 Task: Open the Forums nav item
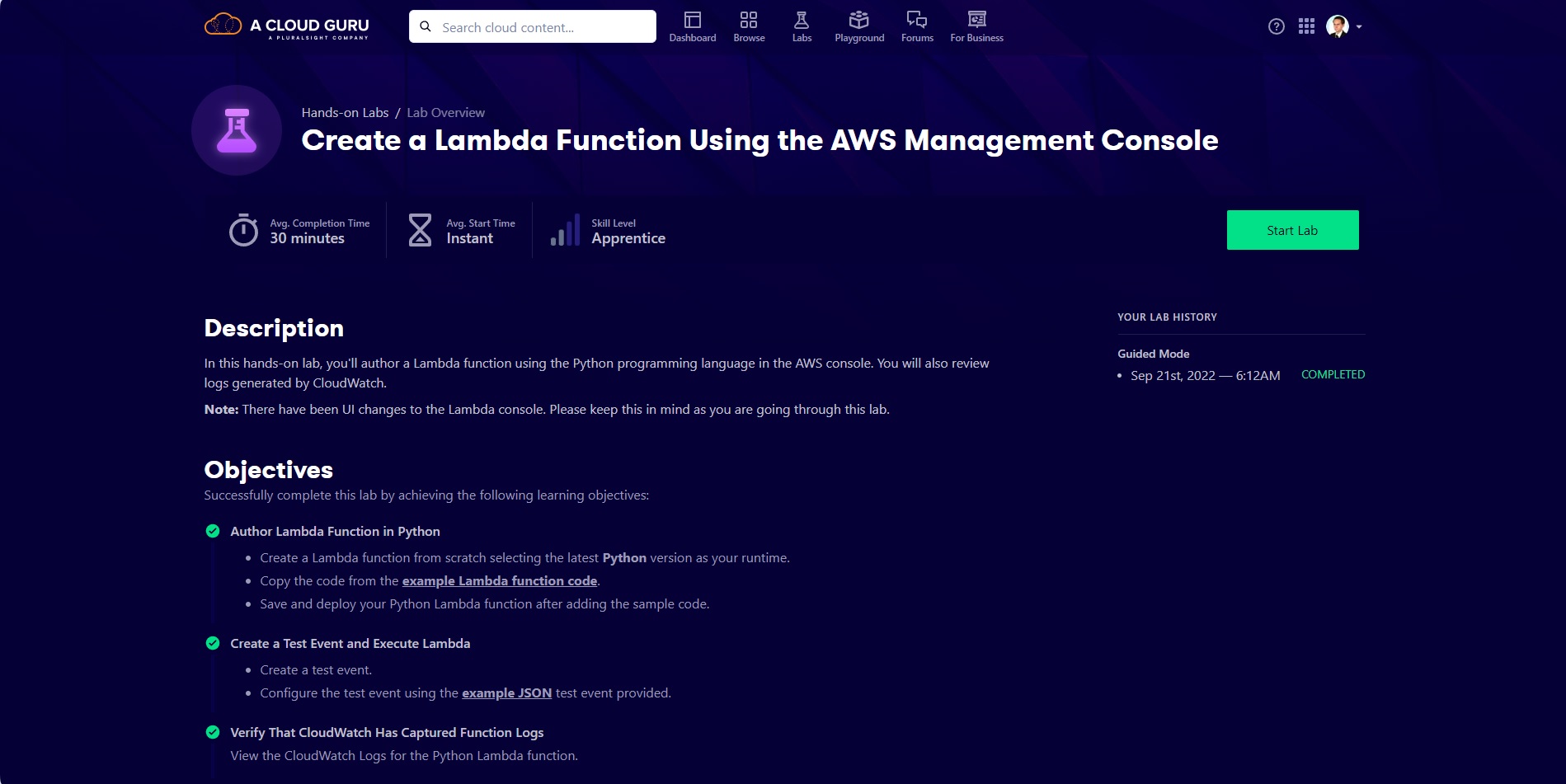(917, 26)
